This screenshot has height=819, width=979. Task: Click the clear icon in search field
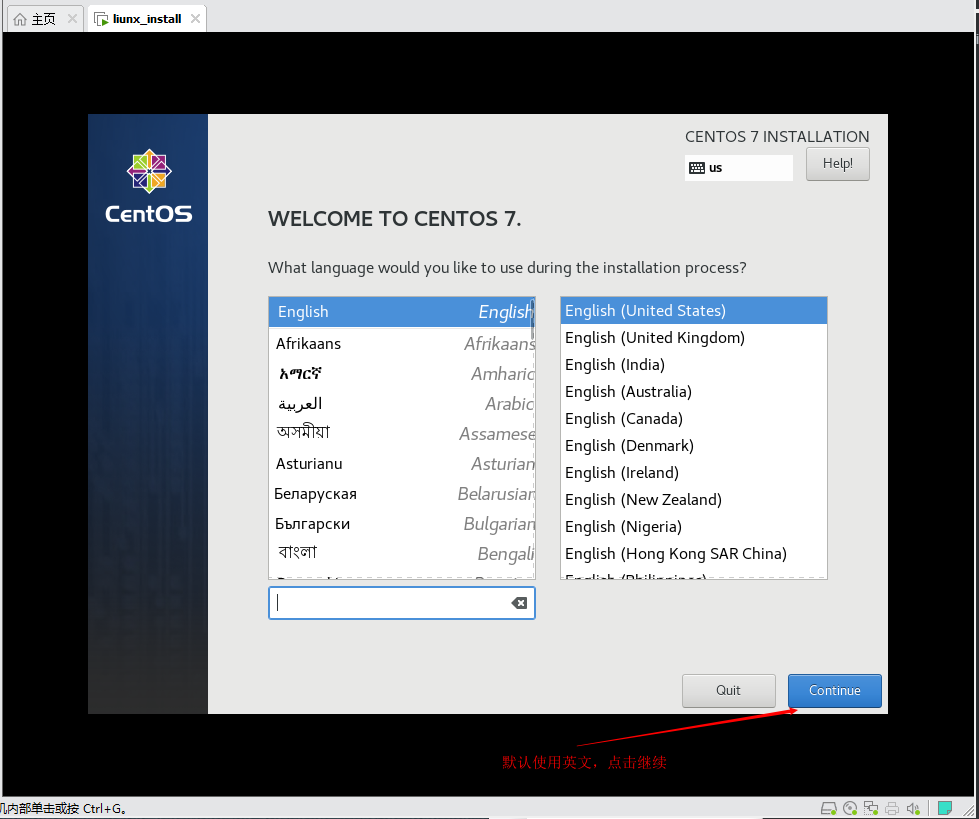point(519,603)
